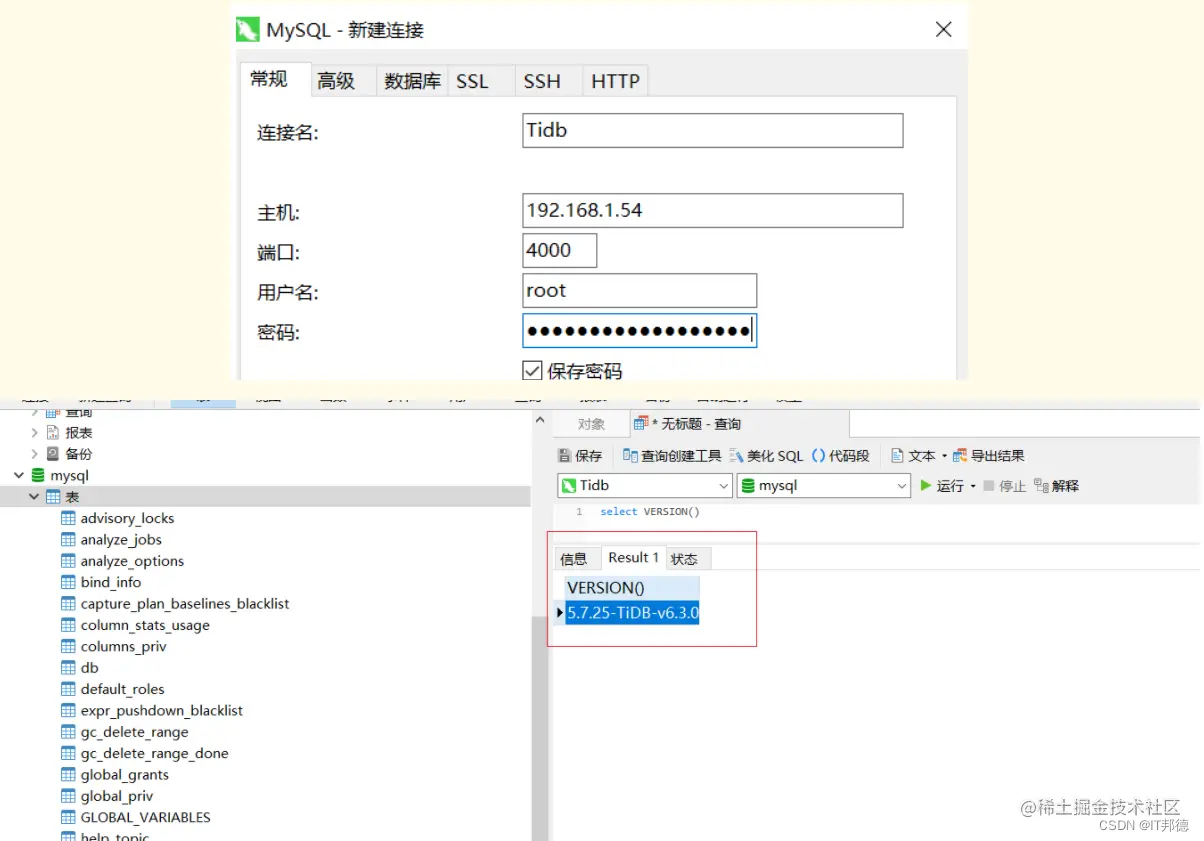Click the table icon beside bind_info
This screenshot has width=1204, height=841.
point(68,582)
